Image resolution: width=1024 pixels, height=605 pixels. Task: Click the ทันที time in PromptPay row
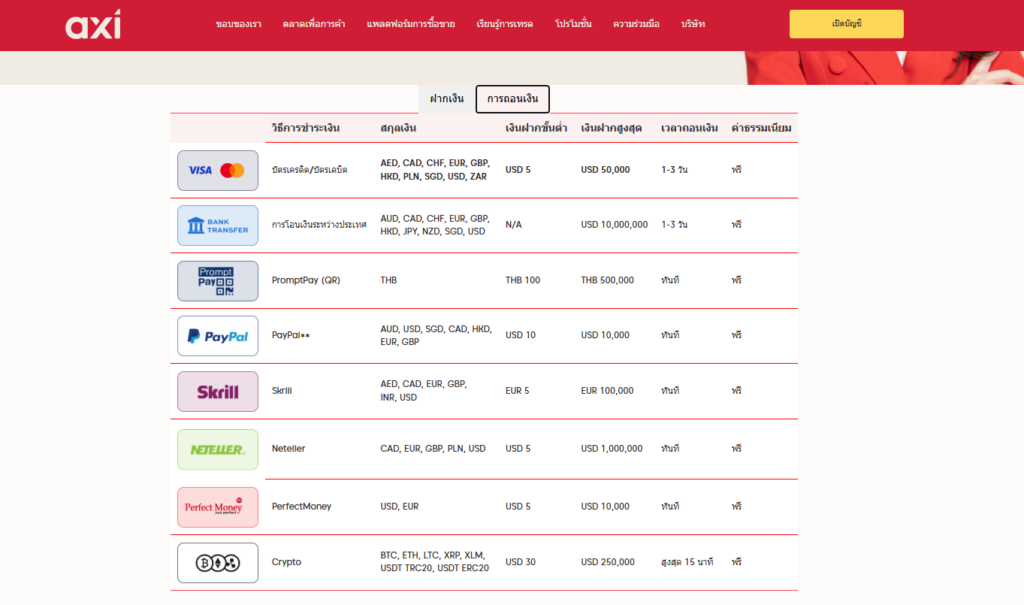[670, 280]
